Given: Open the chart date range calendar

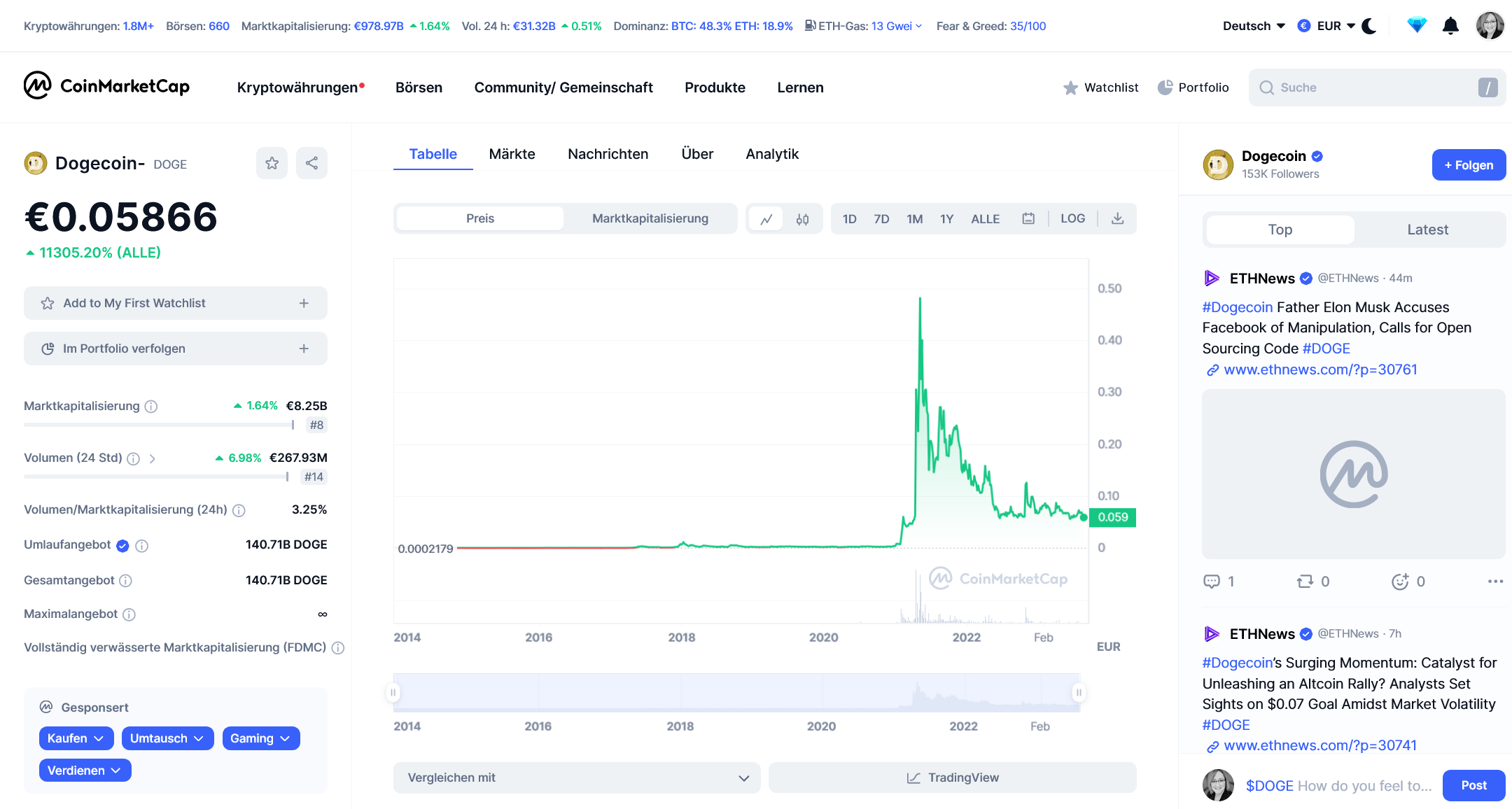Looking at the screenshot, I should (x=1028, y=218).
